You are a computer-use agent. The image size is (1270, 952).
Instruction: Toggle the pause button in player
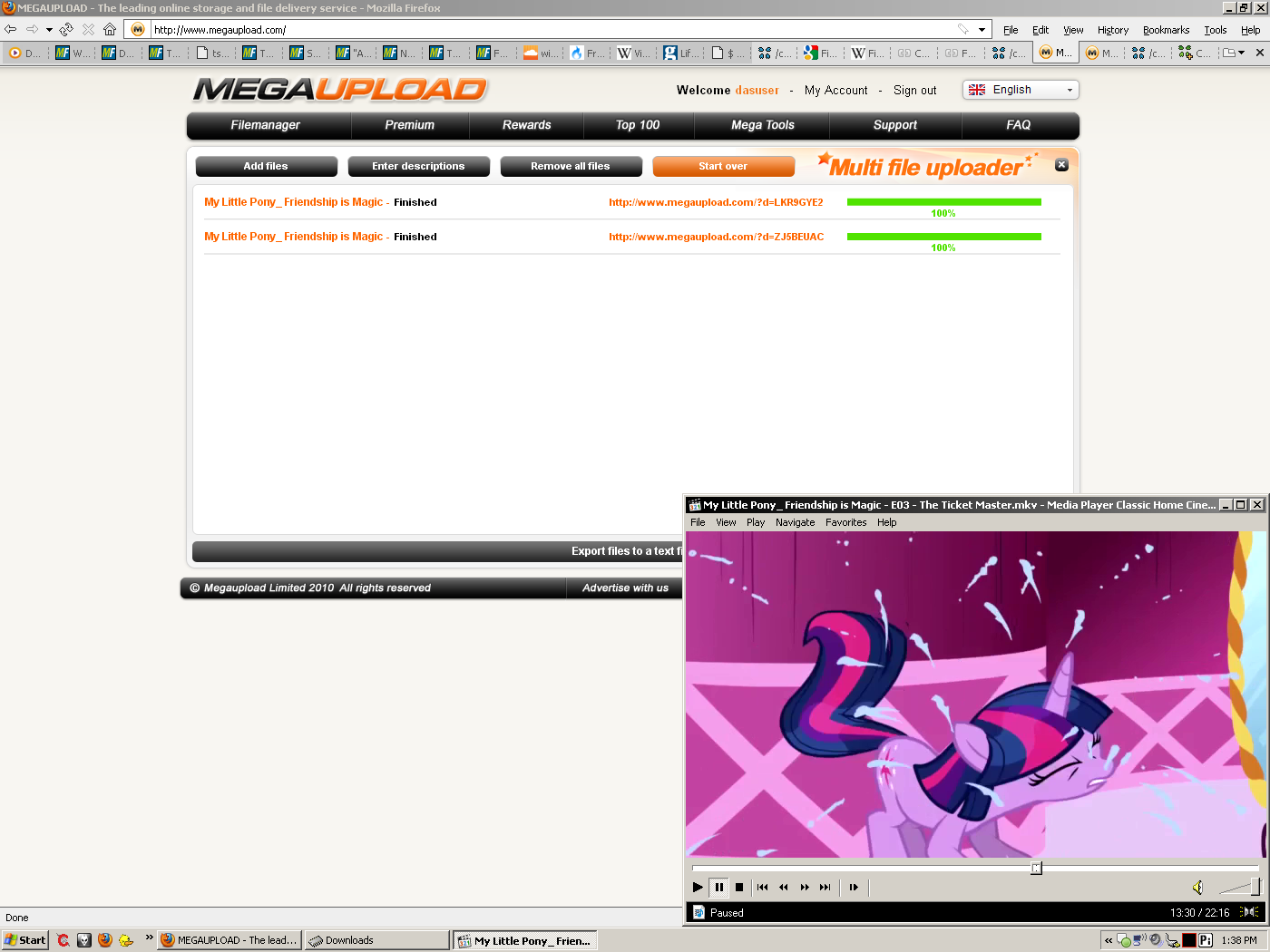coord(718,888)
